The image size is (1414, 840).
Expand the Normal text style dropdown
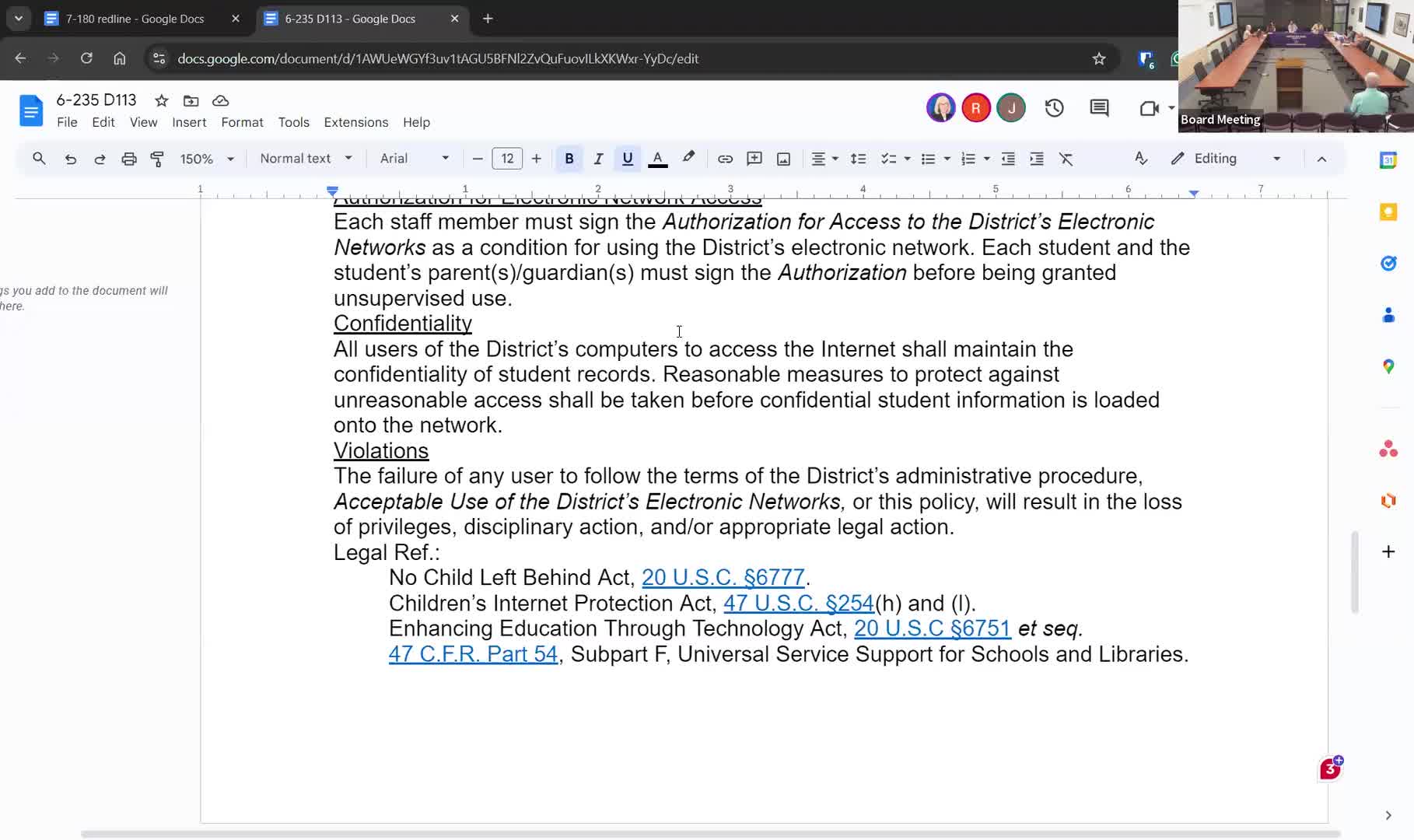(305, 159)
